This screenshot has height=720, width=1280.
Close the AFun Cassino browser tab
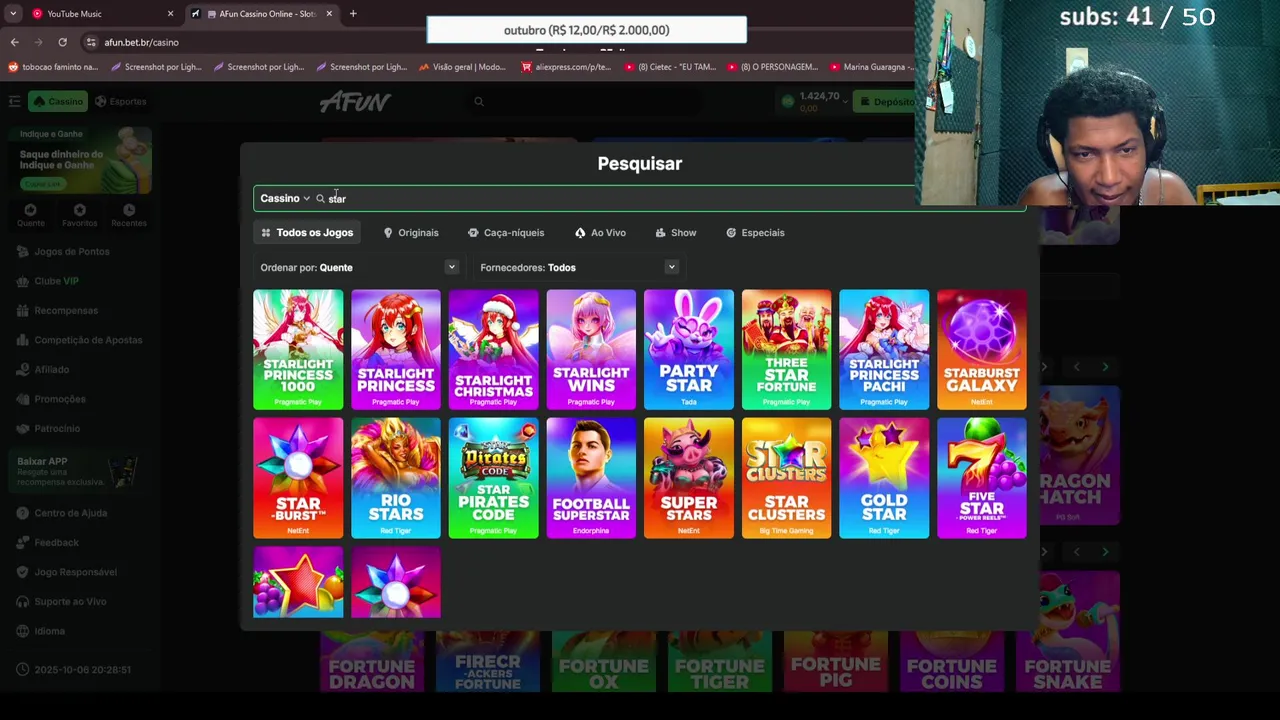329,14
